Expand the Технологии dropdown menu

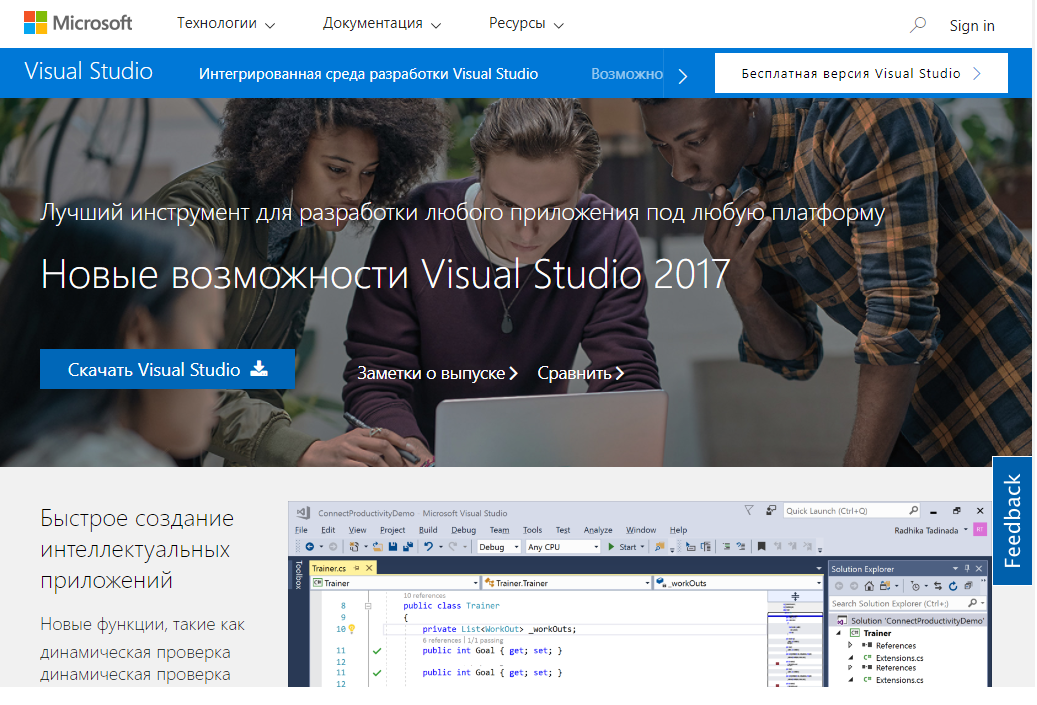(x=226, y=24)
